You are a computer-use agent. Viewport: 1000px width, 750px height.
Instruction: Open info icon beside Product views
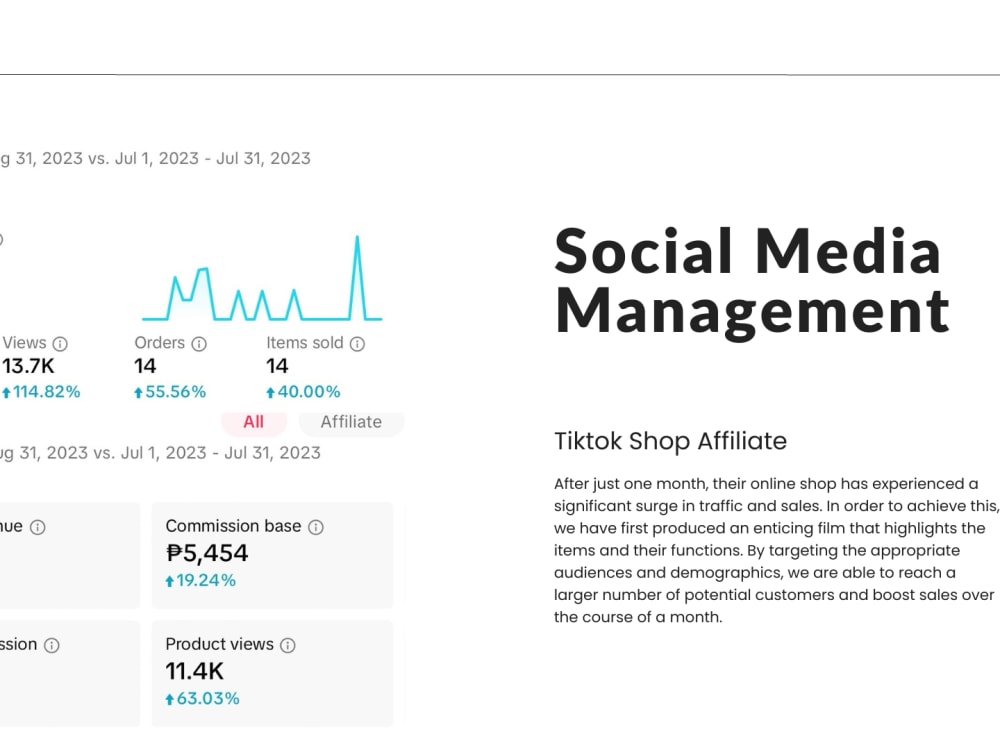tap(288, 645)
